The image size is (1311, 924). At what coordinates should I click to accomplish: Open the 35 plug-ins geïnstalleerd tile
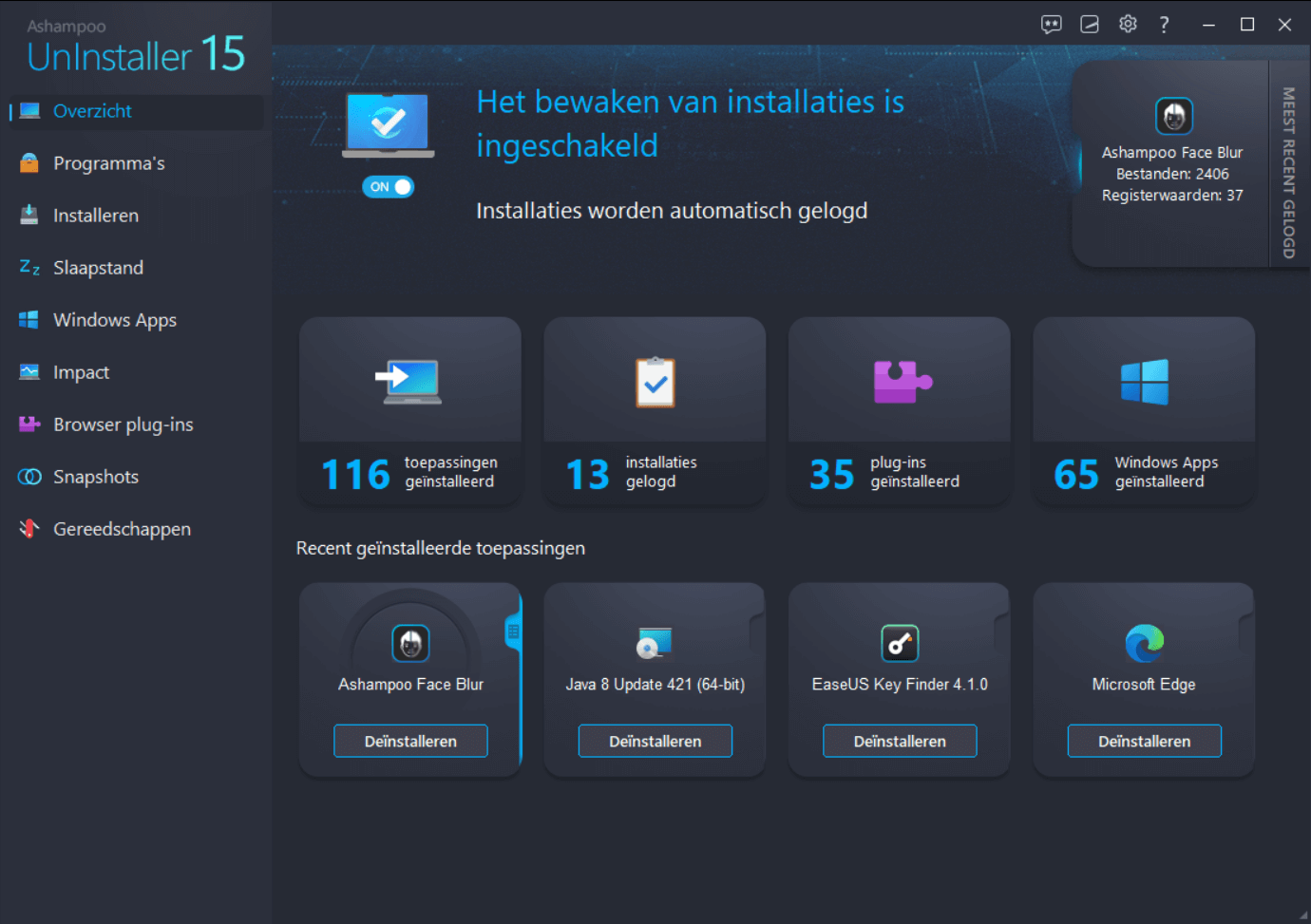coord(900,411)
